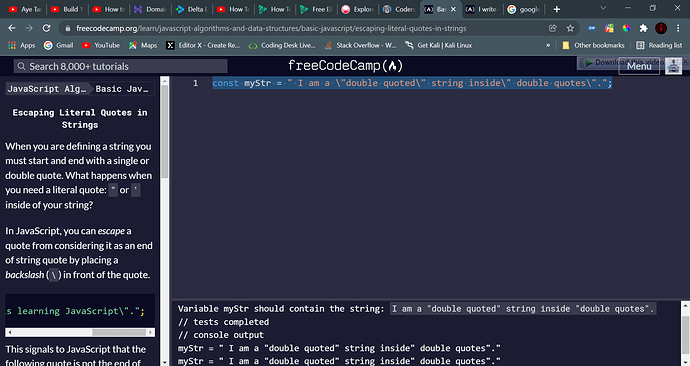Switch to the Coders tab

click(x=398, y=9)
